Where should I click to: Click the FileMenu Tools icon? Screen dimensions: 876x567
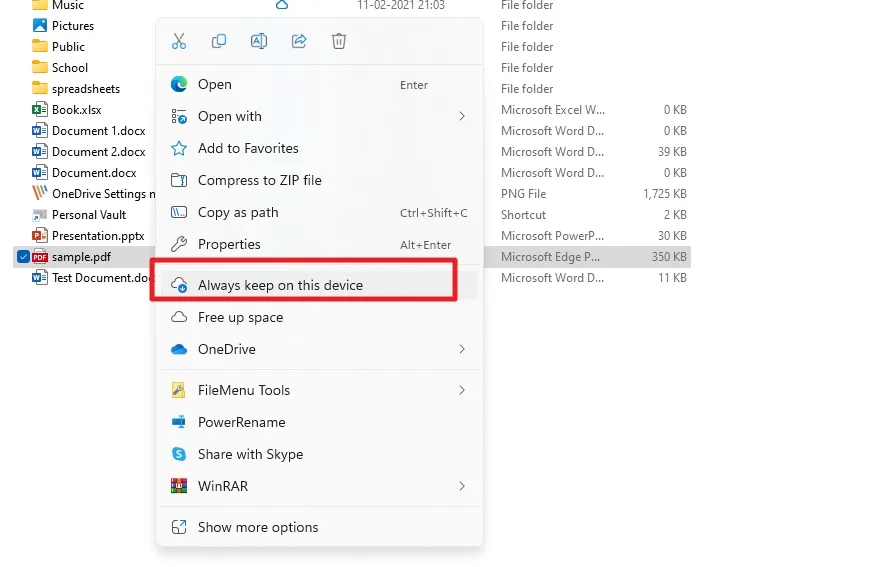[x=179, y=390]
